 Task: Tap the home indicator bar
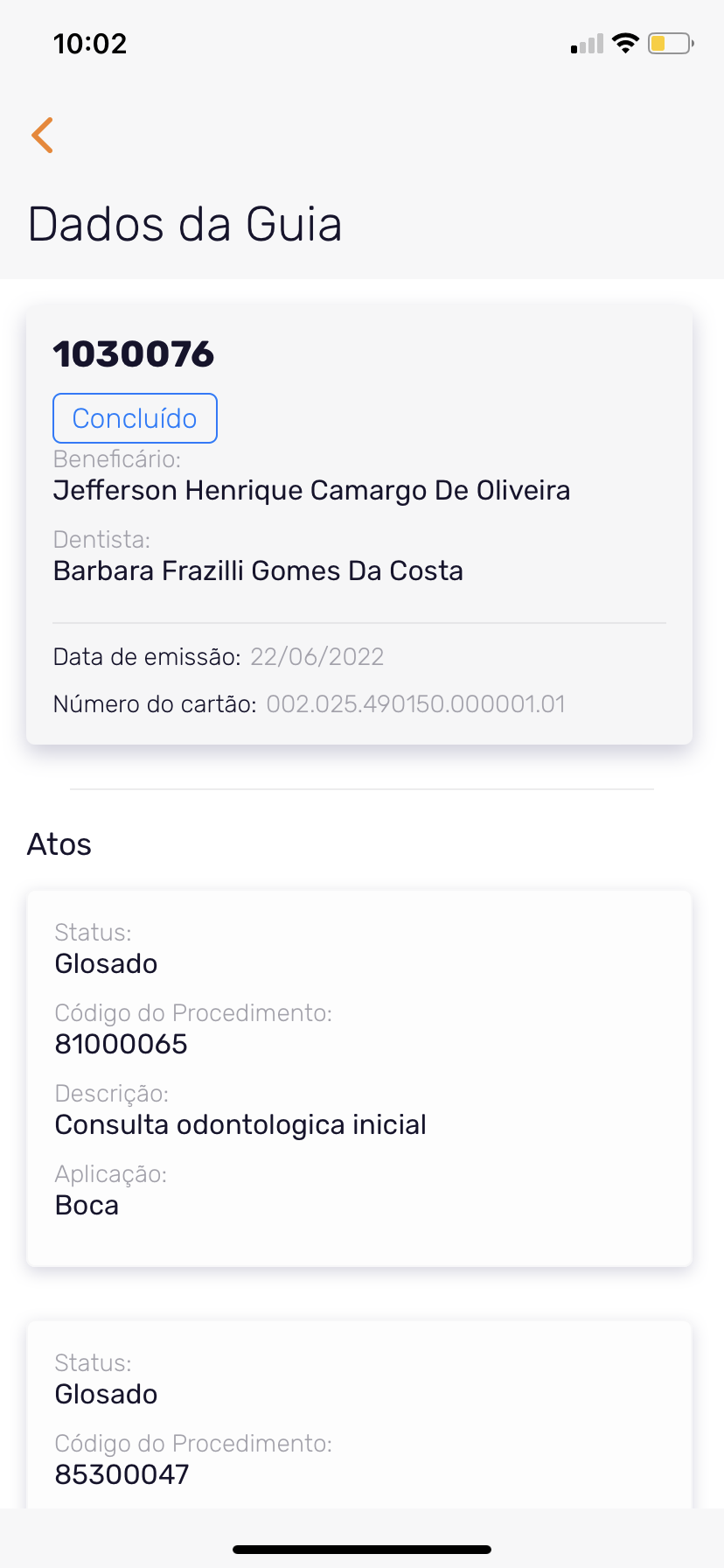(x=362, y=1550)
